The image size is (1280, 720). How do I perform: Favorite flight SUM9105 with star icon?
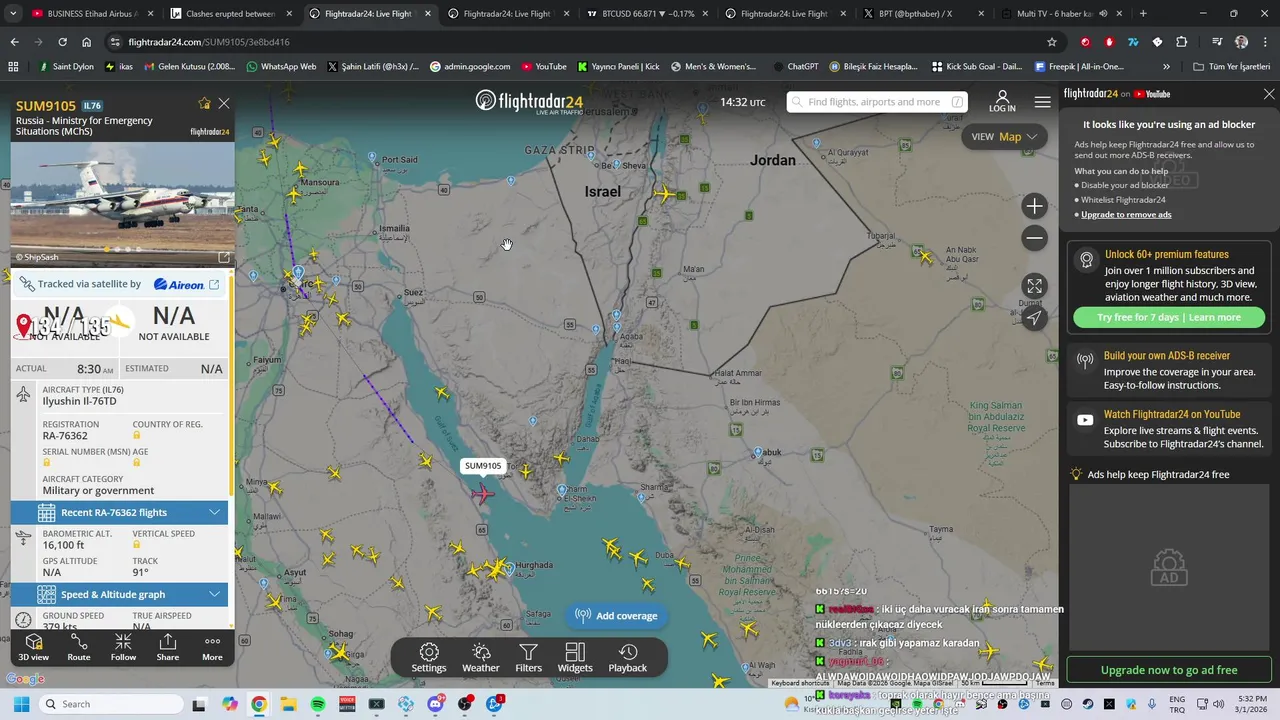(205, 103)
